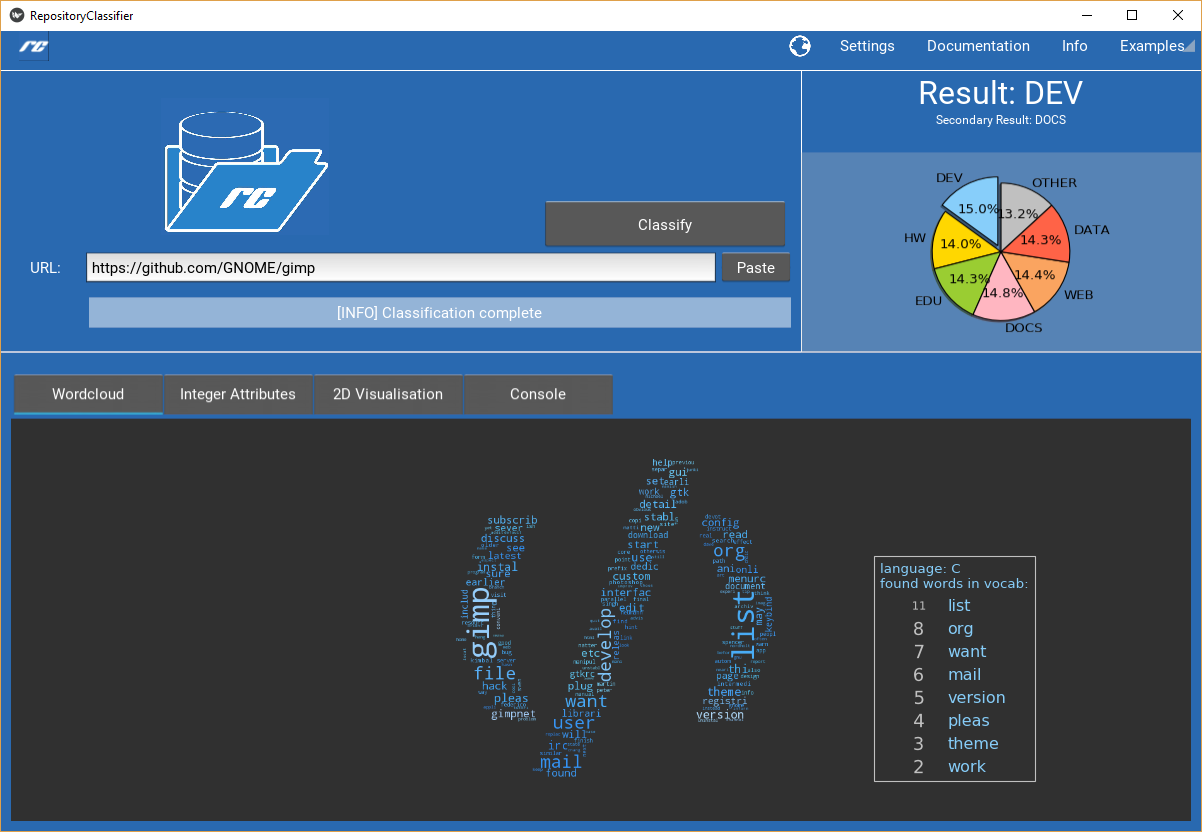
Task: Switch to the 2D Visualisation tab
Action: 388,394
